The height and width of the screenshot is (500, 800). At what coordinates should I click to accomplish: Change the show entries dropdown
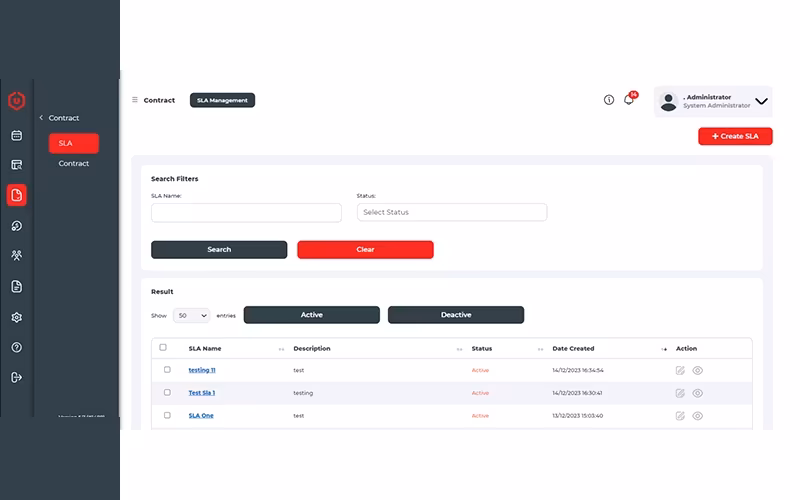click(191, 315)
